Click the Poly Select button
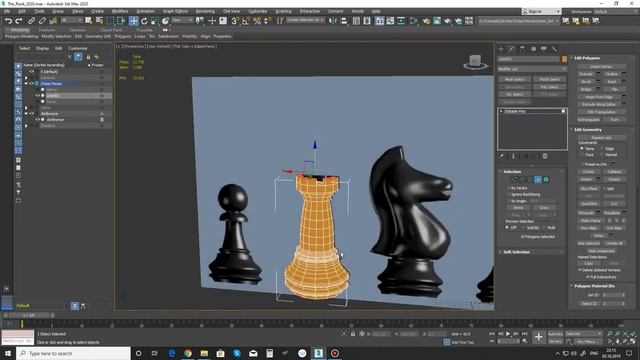This screenshot has height=360, width=640. tap(550, 87)
